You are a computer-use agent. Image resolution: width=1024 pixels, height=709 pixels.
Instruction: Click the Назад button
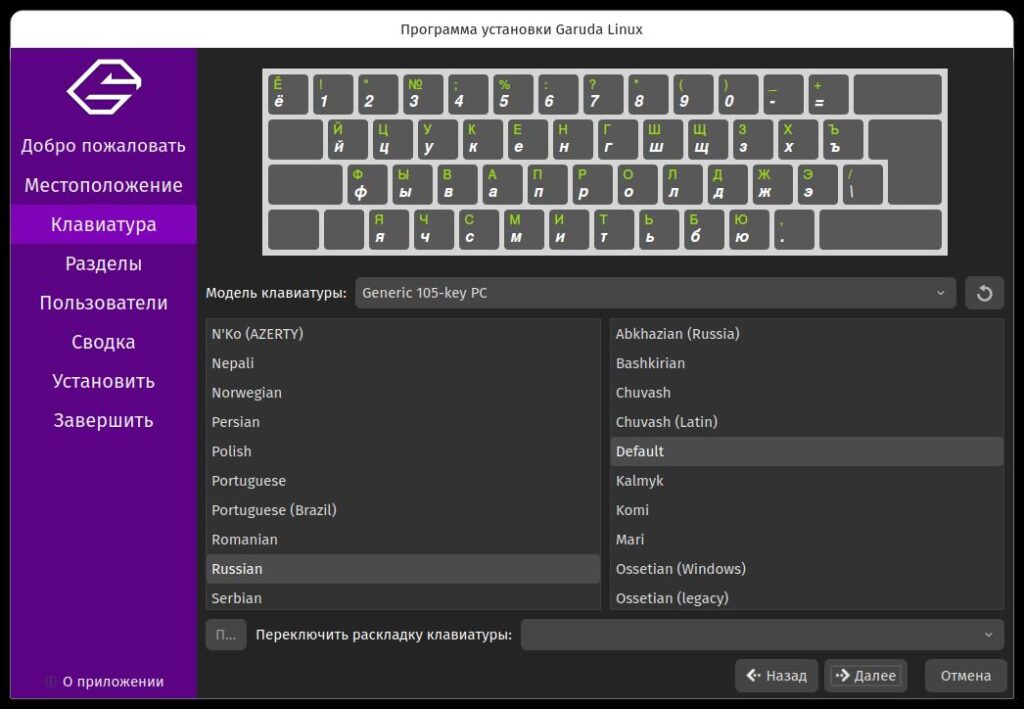click(776, 676)
